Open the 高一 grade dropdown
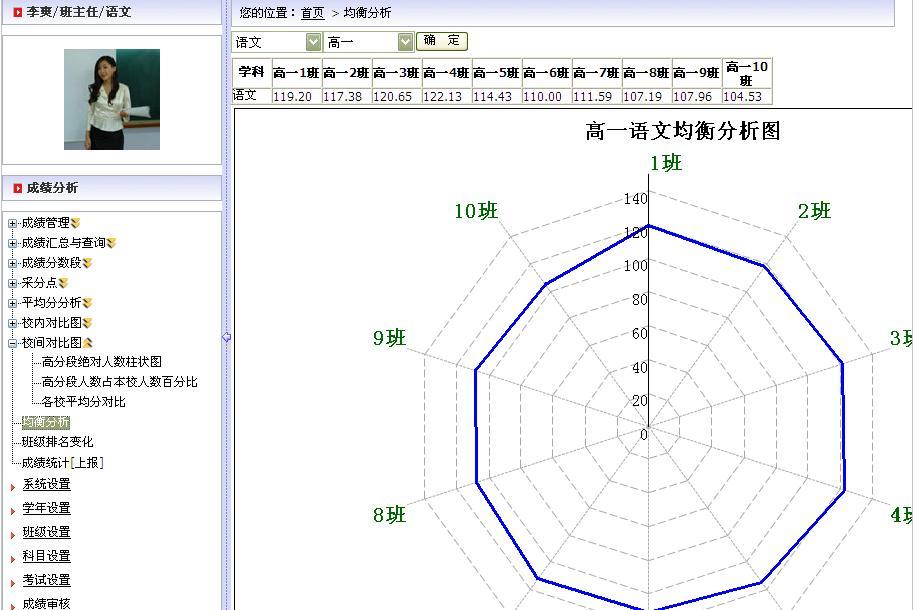This screenshot has width=917, height=610. (x=405, y=42)
